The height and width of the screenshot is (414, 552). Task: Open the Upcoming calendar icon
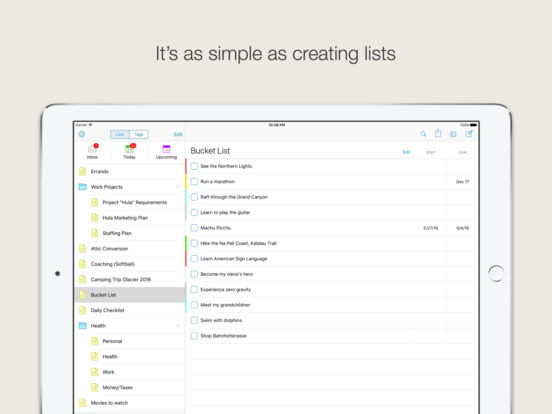(167, 149)
